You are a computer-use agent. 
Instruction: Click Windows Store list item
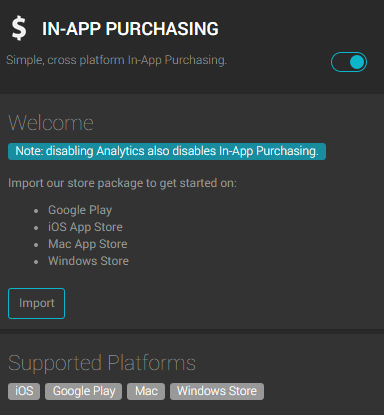(88, 261)
